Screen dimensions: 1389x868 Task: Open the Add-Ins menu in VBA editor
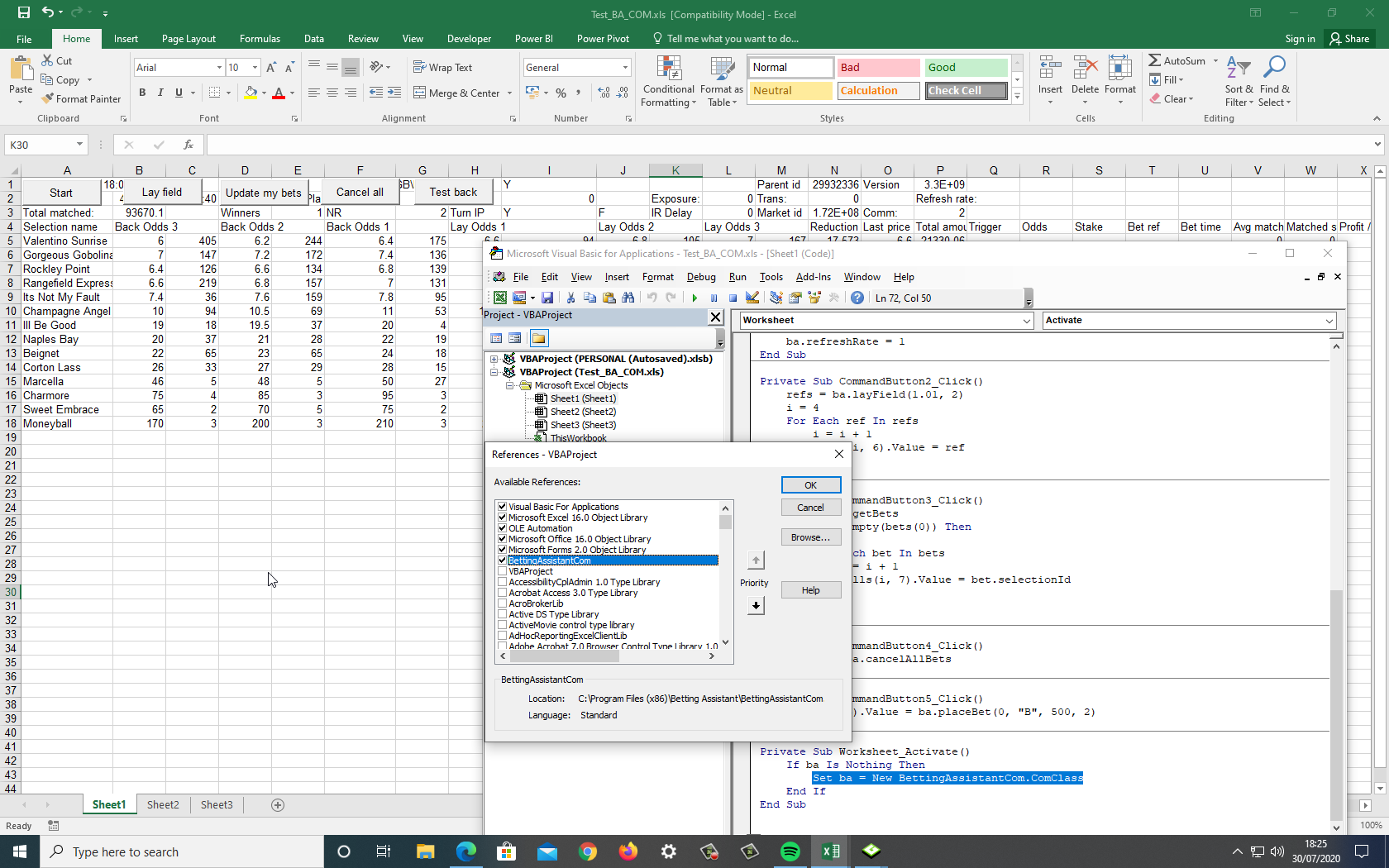813,277
